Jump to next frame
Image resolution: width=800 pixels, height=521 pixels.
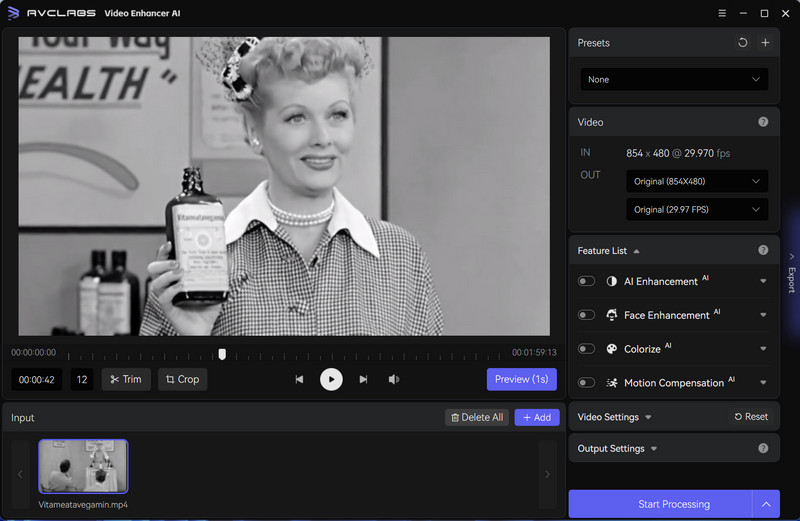click(x=363, y=379)
